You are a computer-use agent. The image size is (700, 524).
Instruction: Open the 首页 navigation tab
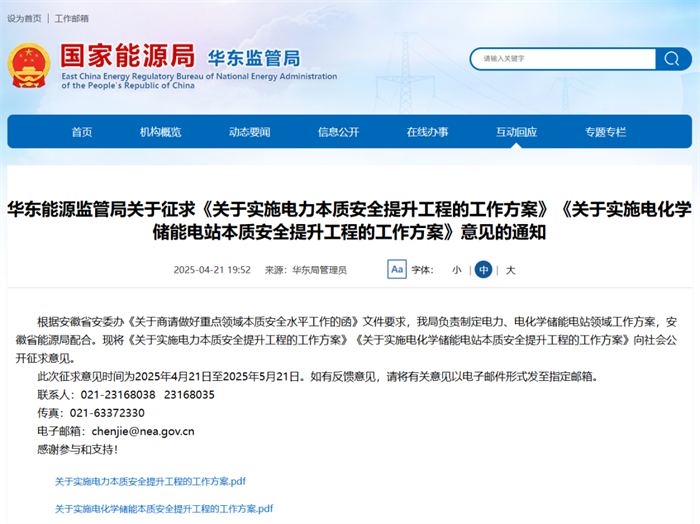pyautogui.click(x=82, y=132)
